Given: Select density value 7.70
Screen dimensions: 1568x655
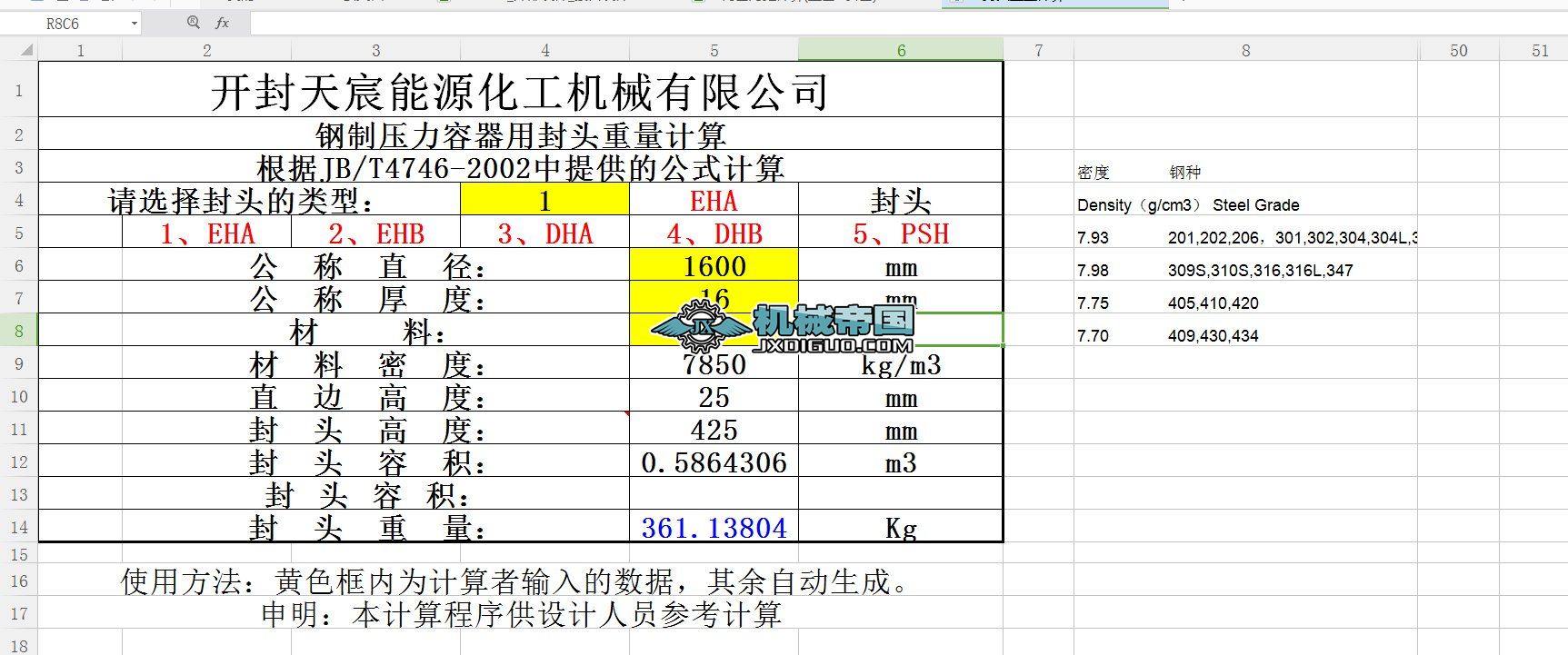Looking at the screenshot, I should click(1093, 335).
